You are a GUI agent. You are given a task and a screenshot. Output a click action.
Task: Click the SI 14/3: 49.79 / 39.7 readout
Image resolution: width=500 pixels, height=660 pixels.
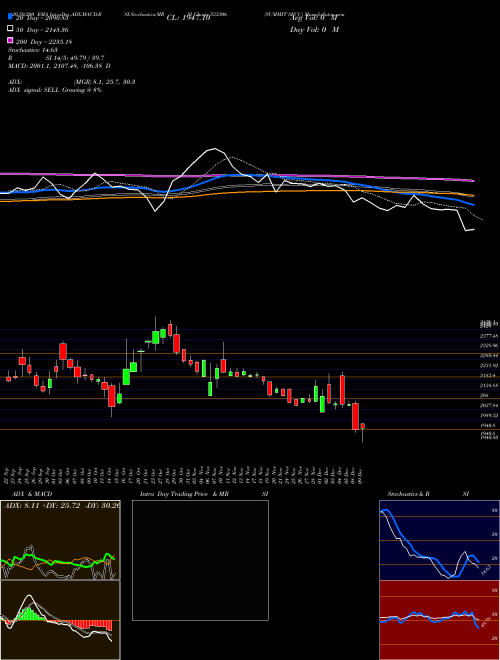75,58
